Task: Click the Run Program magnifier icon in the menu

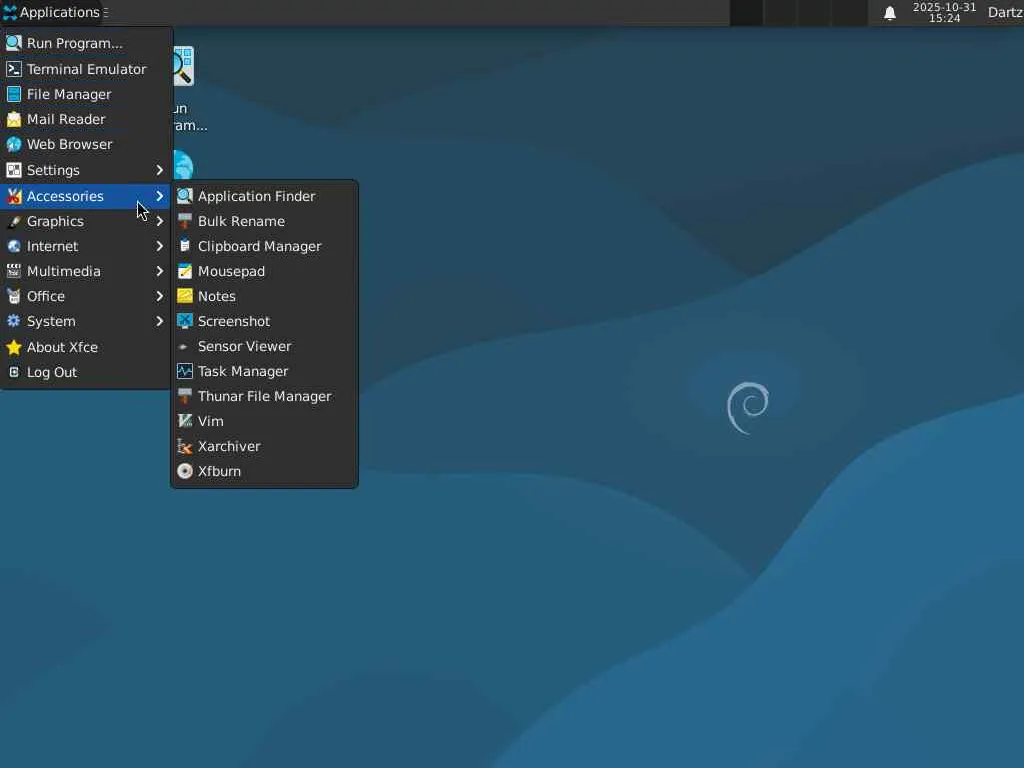Action: tap(14, 43)
